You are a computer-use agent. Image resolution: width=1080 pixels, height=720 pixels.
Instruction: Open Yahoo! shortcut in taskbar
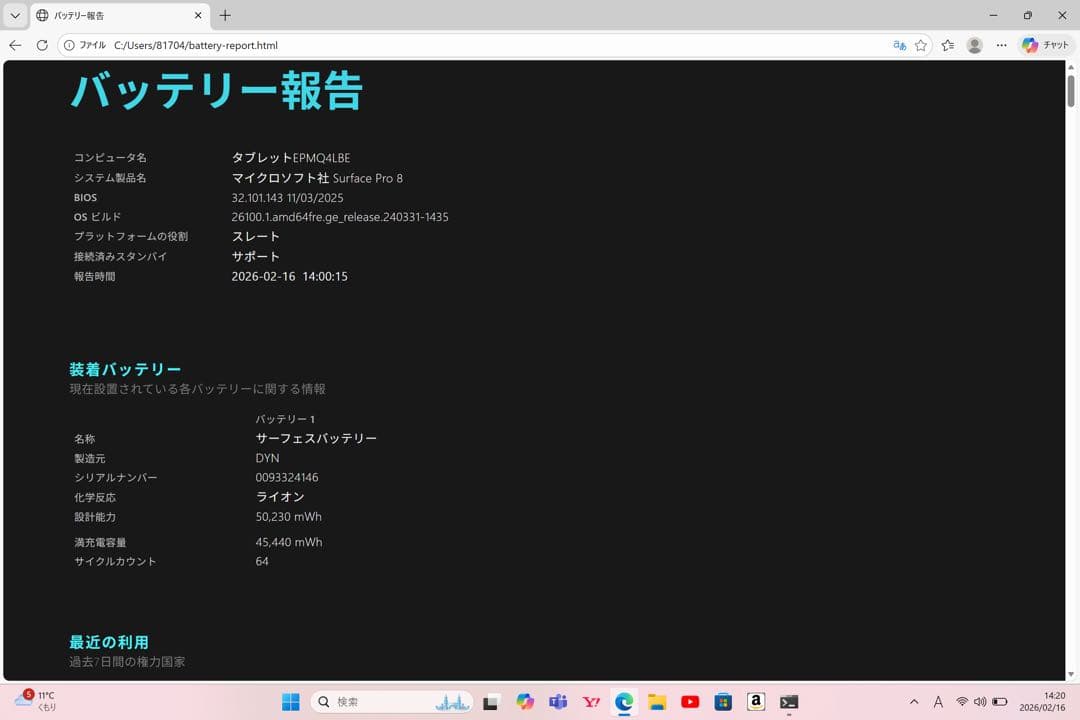tap(591, 702)
